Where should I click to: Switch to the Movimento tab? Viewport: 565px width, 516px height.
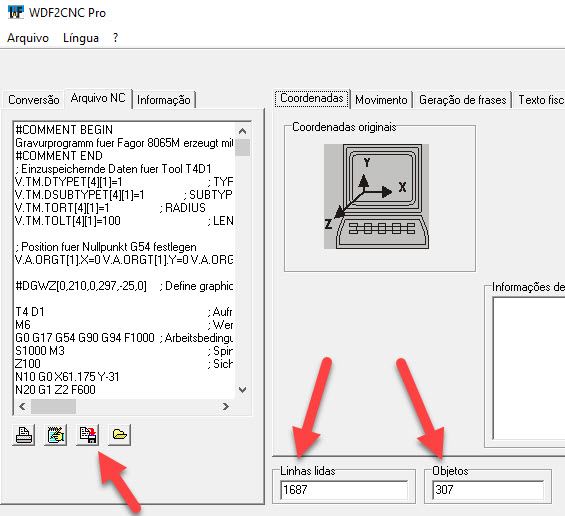point(381,100)
